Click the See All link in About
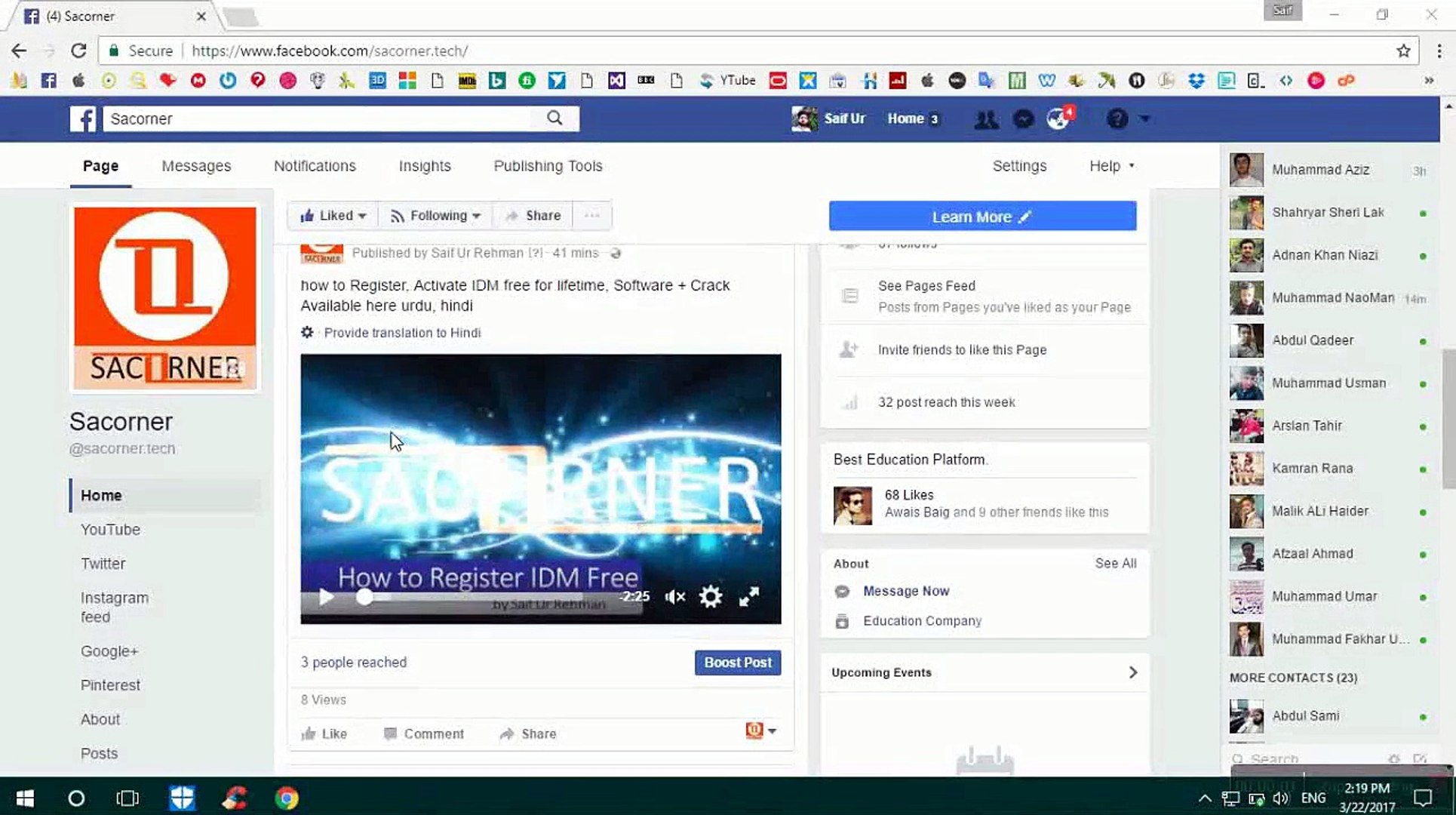The height and width of the screenshot is (815, 1456). click(x=1116, y=563)
